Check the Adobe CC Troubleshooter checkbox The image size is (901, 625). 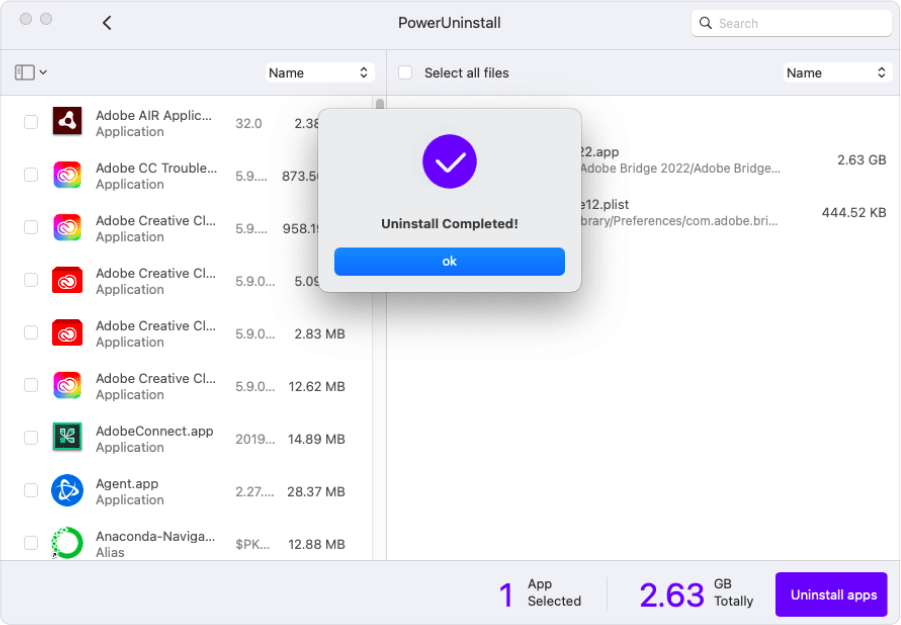coord(31,175)
